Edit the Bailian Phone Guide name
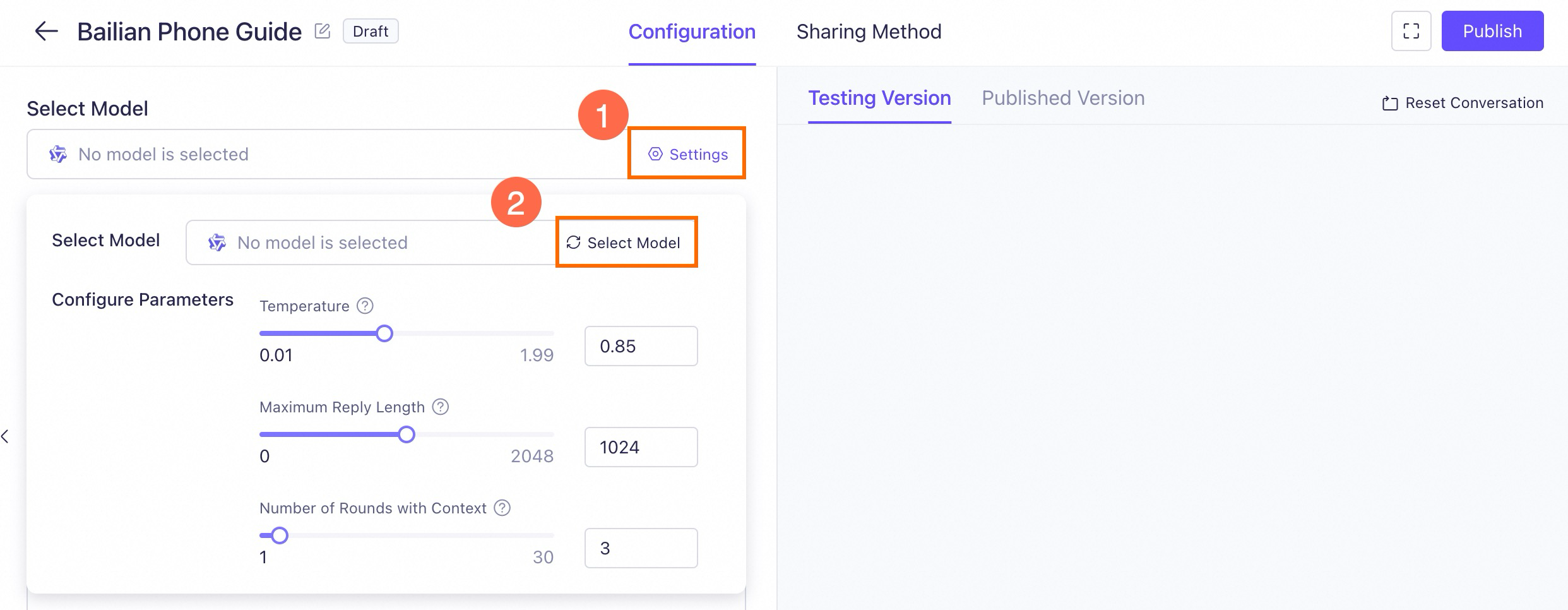The height and width of the screenshot is (610, 1568). pyautogui.click(x=323, y=31)
